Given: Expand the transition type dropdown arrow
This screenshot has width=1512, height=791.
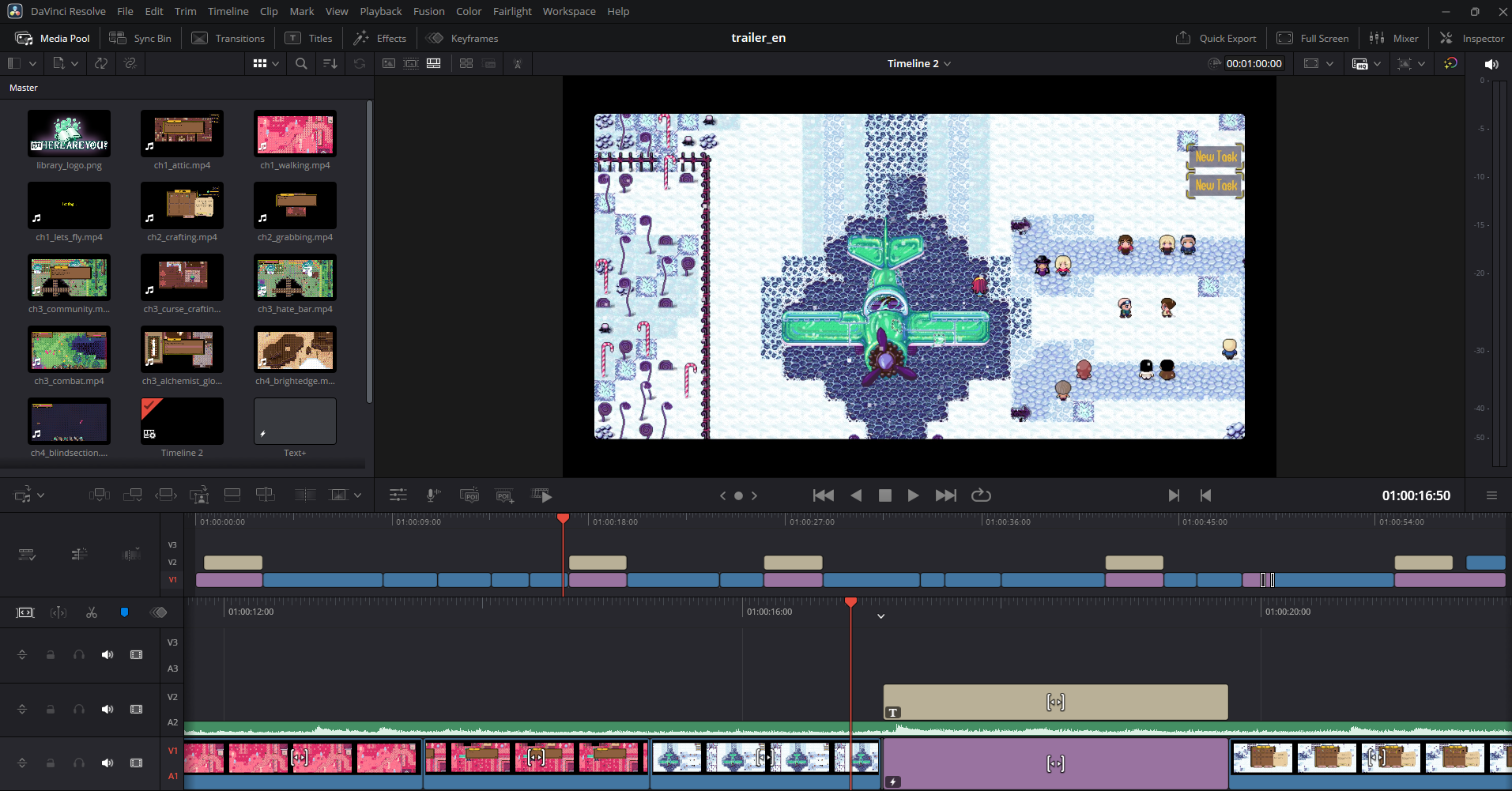Looking at the screenshot, I should pyautogui.click(x=358, y=495).
